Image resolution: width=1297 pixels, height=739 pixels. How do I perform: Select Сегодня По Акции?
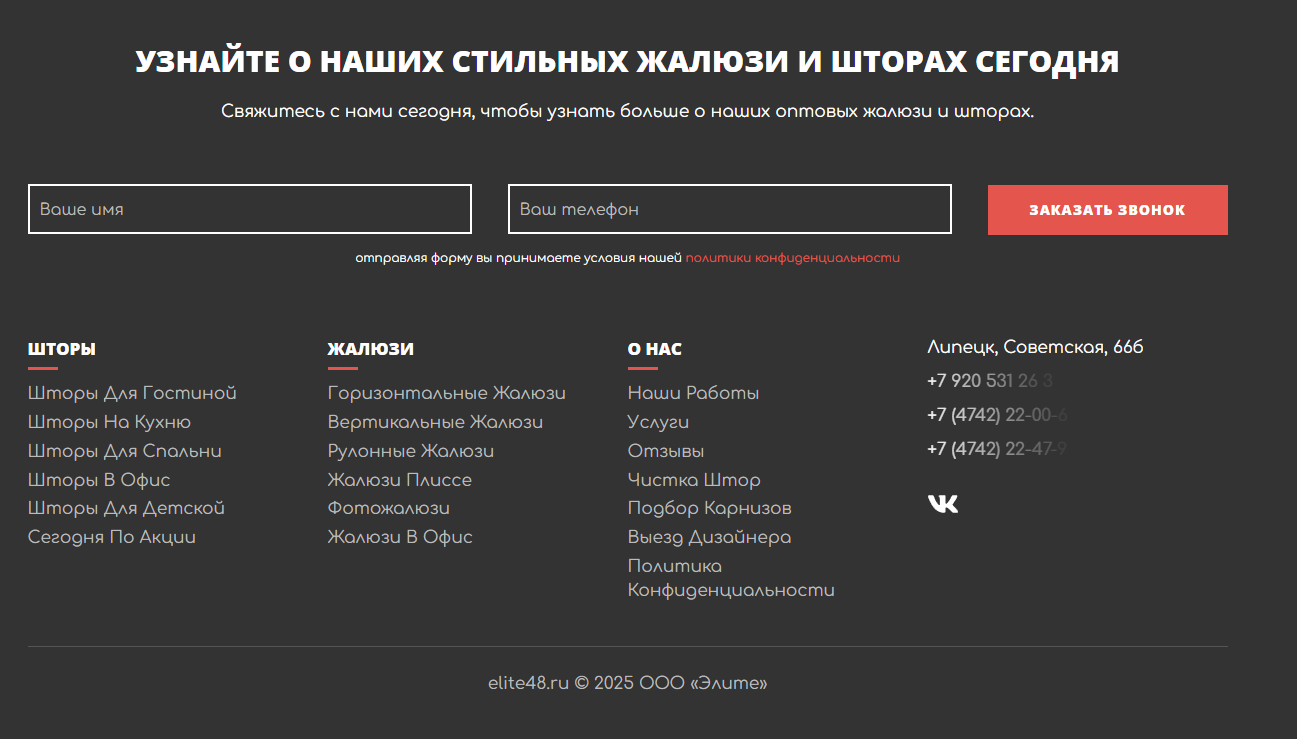coord(111,536)
